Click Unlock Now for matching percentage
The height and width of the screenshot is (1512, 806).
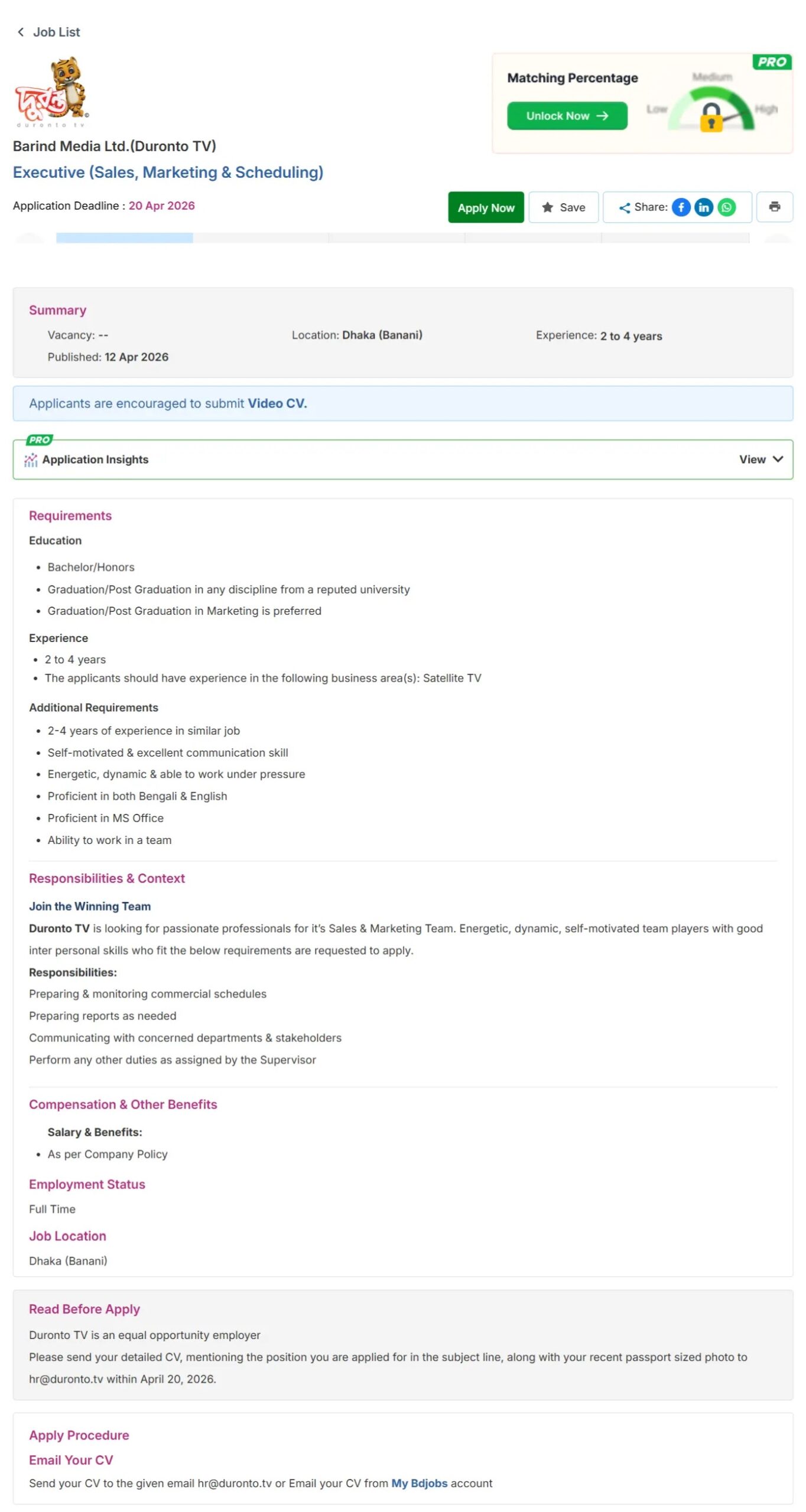tap(567, 116)
